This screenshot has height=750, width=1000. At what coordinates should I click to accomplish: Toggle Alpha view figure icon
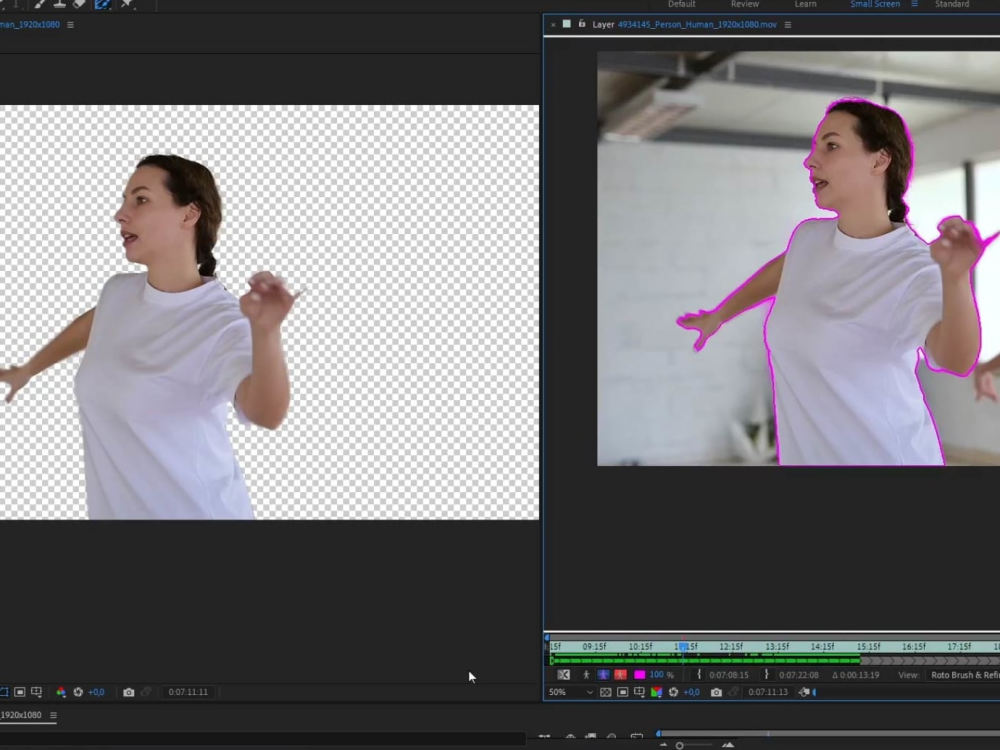click(586, 675)
